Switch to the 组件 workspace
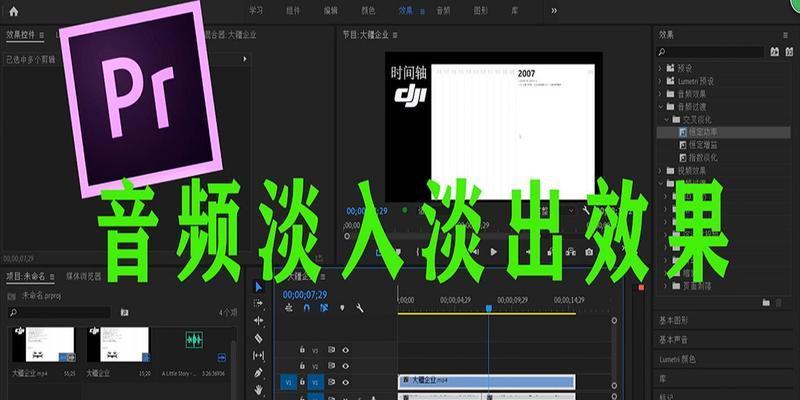Viewport: 800px width, 400px height. [x=293, y=11]
